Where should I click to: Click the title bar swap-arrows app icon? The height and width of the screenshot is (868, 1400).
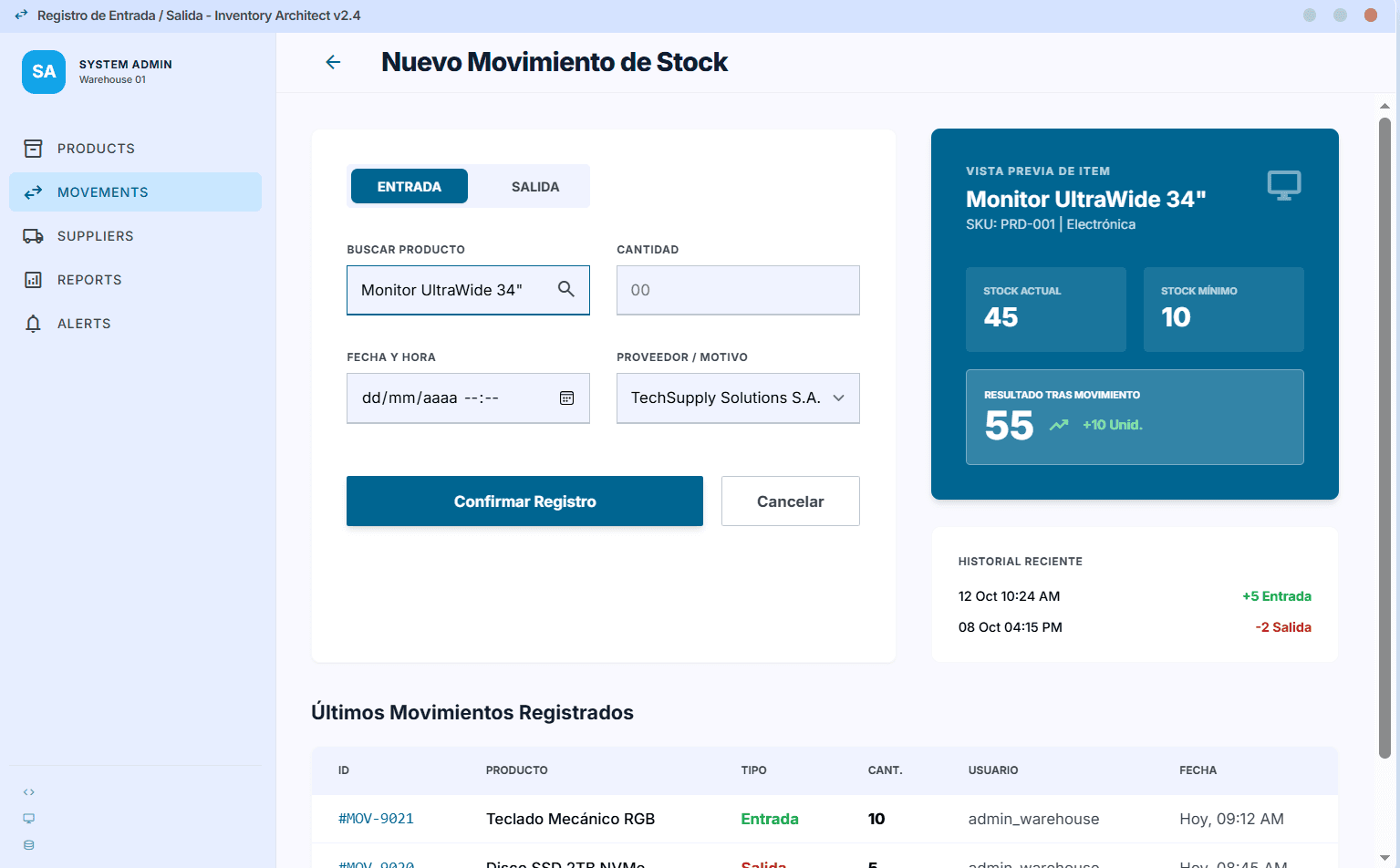tap(21, 15)
